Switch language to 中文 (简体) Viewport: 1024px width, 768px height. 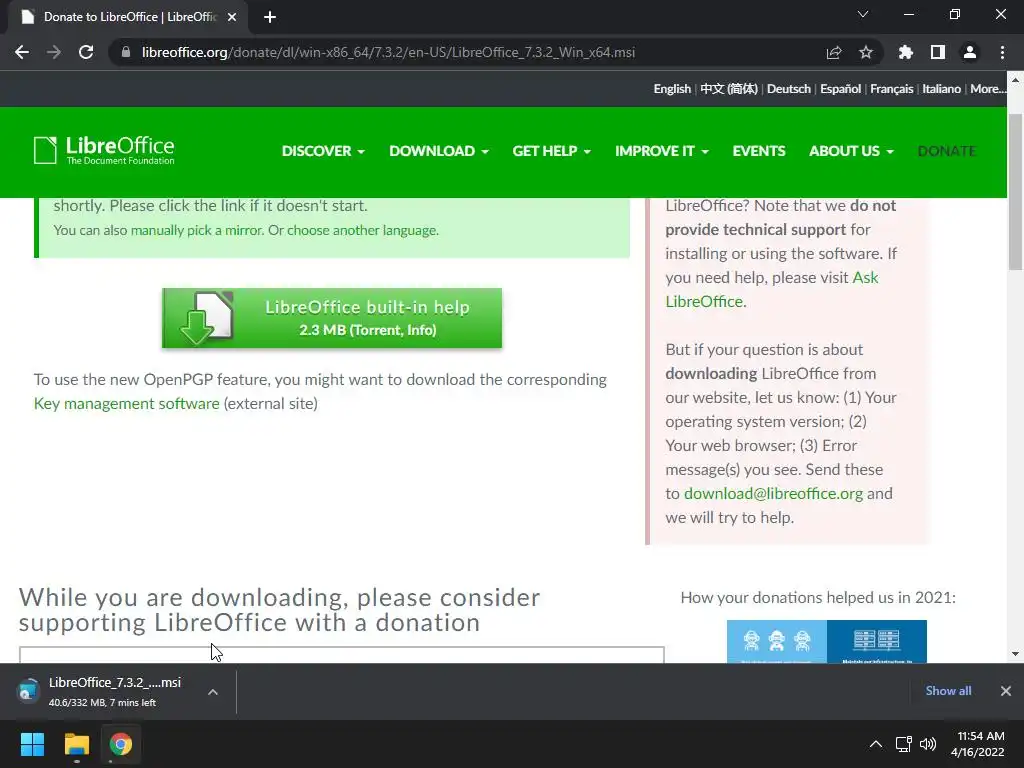729,89
